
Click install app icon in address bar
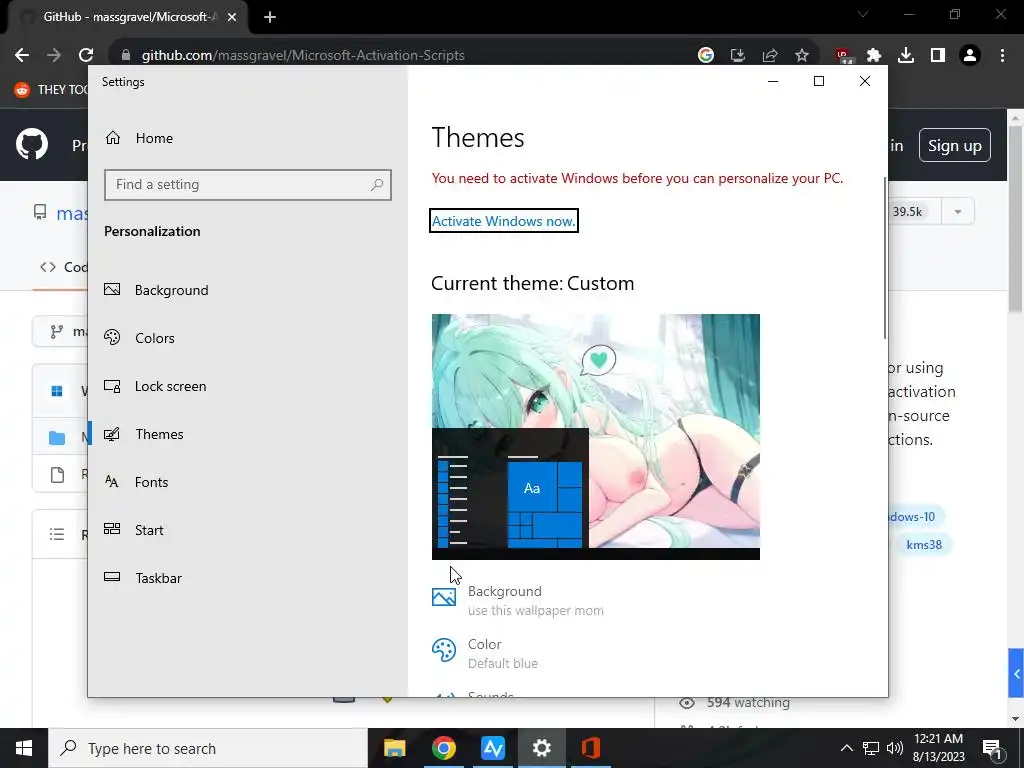pyautogui.click(x=738, y=56)
